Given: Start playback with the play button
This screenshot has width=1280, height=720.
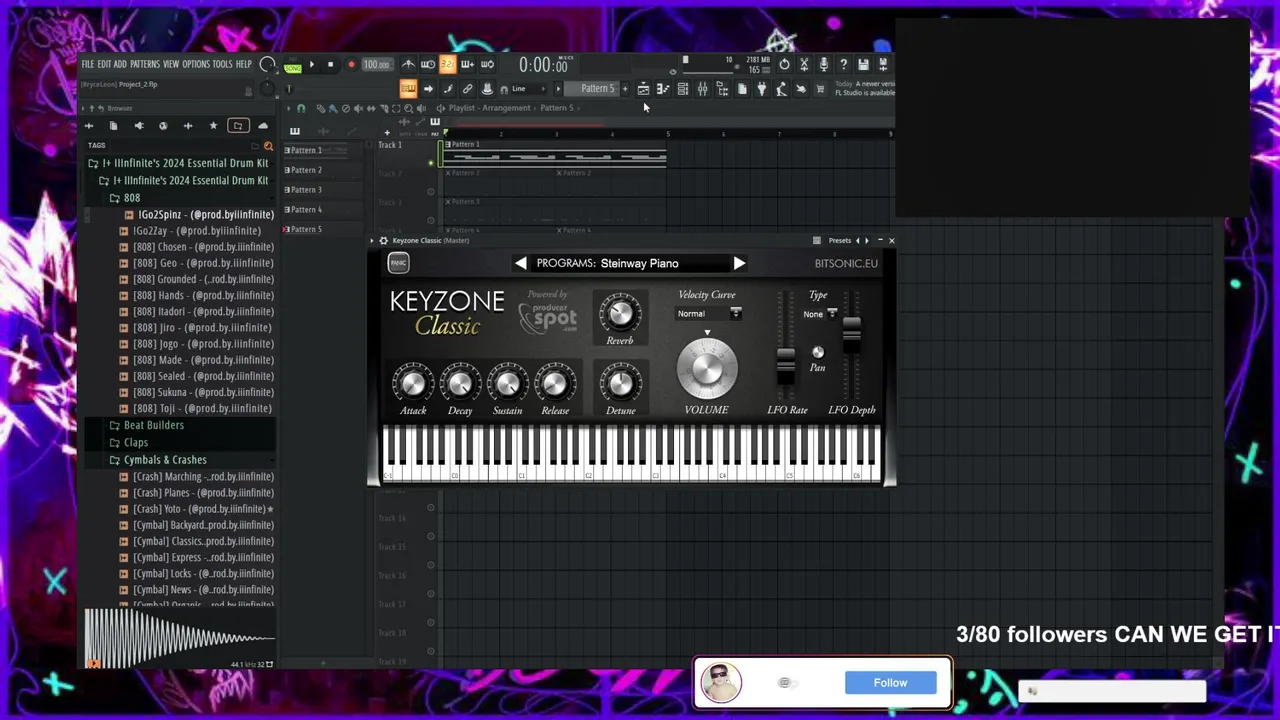Looking at the screenshot, I should pos(311,65).
